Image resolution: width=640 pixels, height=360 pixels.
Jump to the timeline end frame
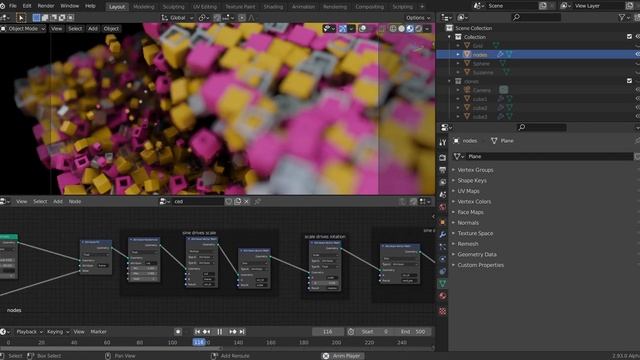[x=242, y=332]
